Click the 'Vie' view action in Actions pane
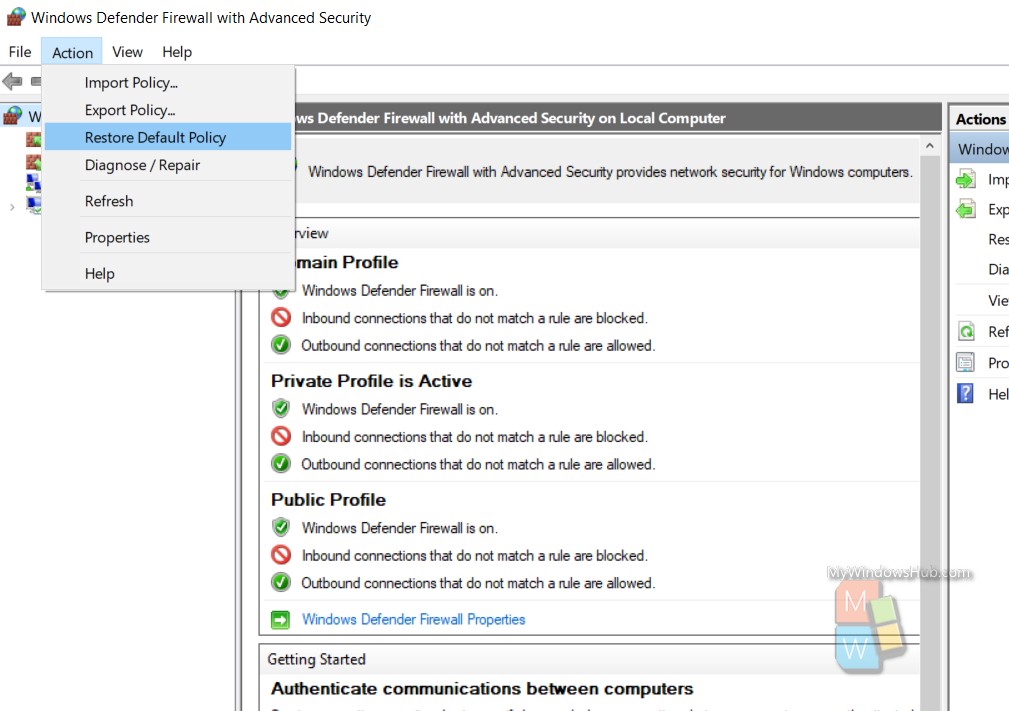 [998, 300]
